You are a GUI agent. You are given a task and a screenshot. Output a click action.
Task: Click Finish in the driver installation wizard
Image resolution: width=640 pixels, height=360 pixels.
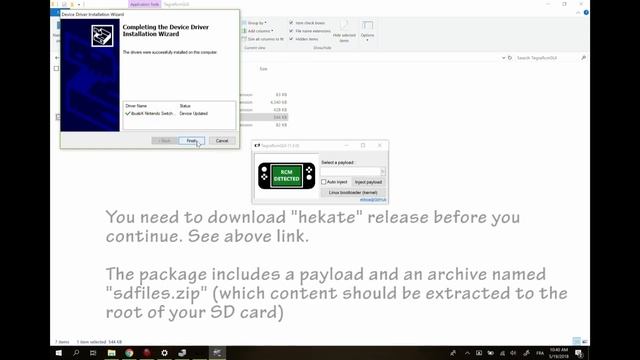coord(191,141)
